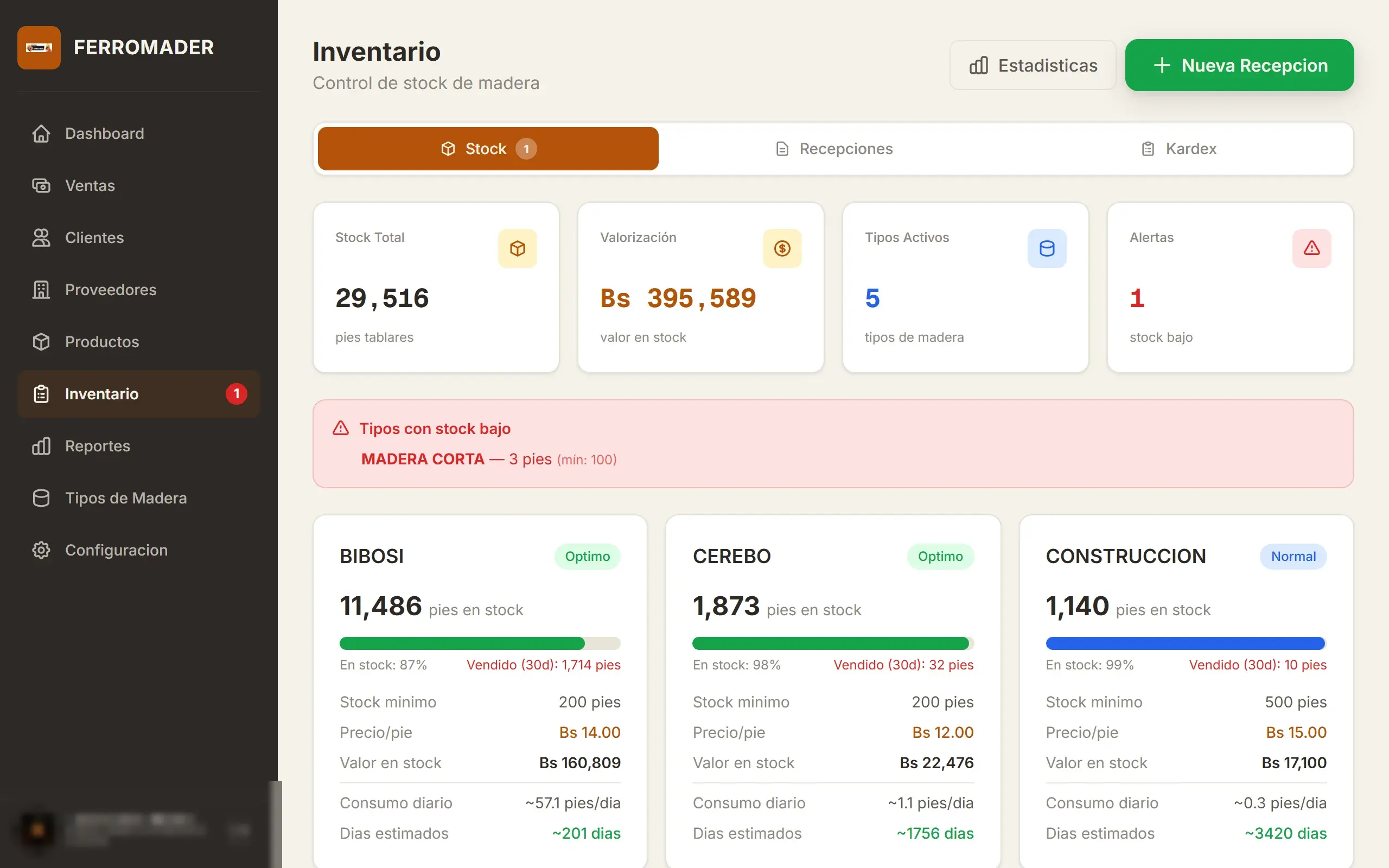Click CONSTRUCCION stock progress bar
The height and width of the screenshot is (868, 1389).
(x=1186, y=643)
